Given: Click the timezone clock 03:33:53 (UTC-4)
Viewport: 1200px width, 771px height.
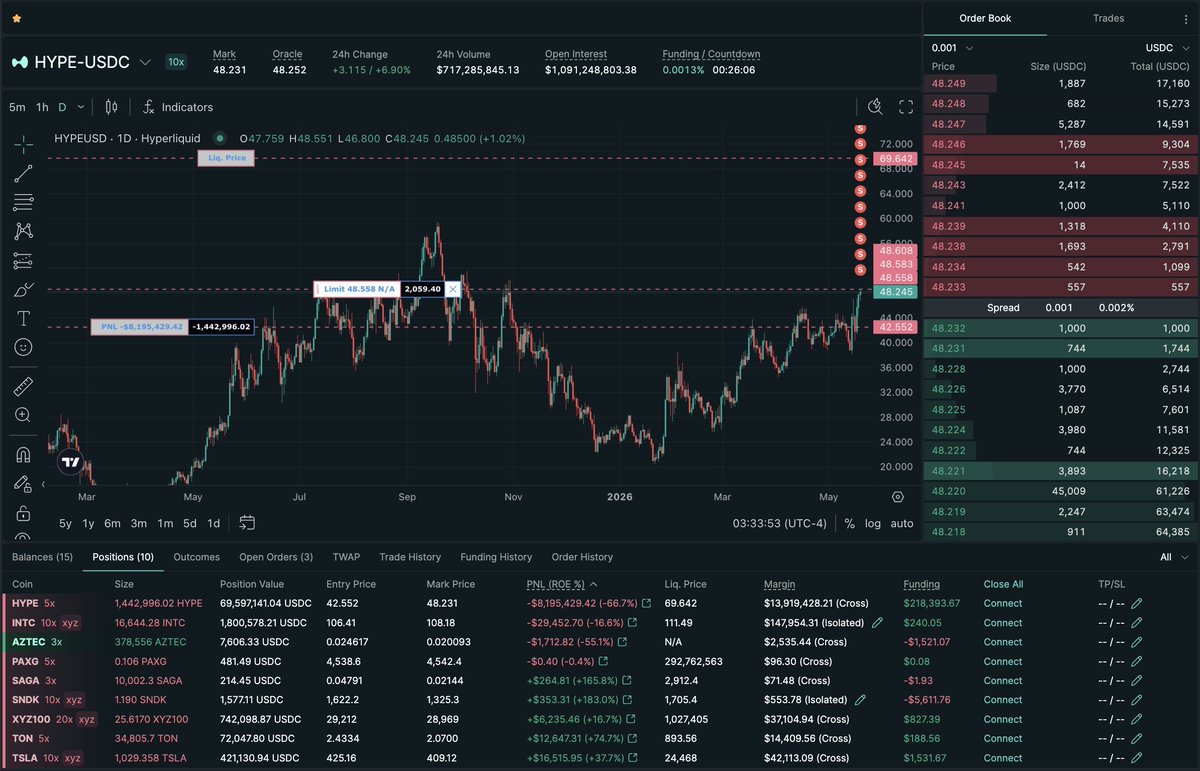Looking at the screenshot, I should (x=780, y=523).
